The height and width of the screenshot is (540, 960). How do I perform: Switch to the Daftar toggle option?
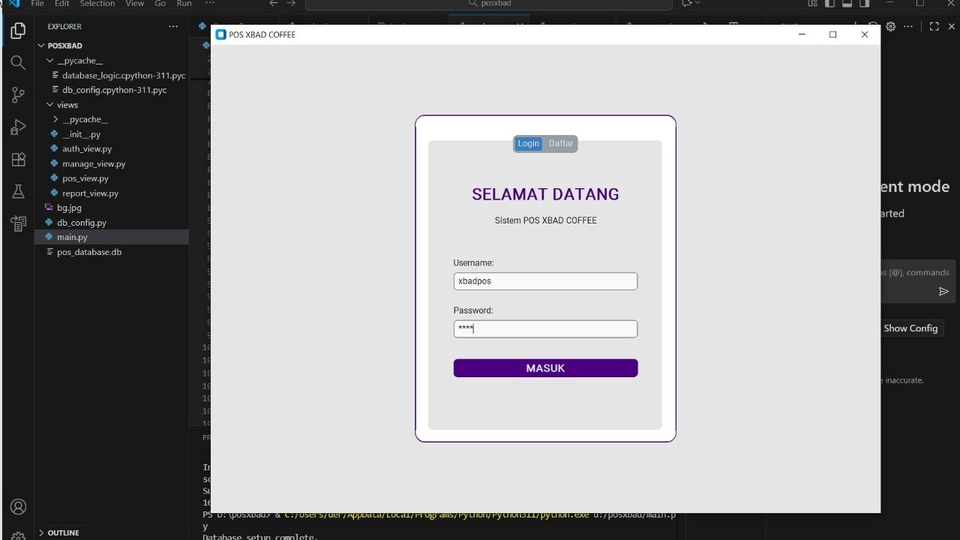[561, 144]
